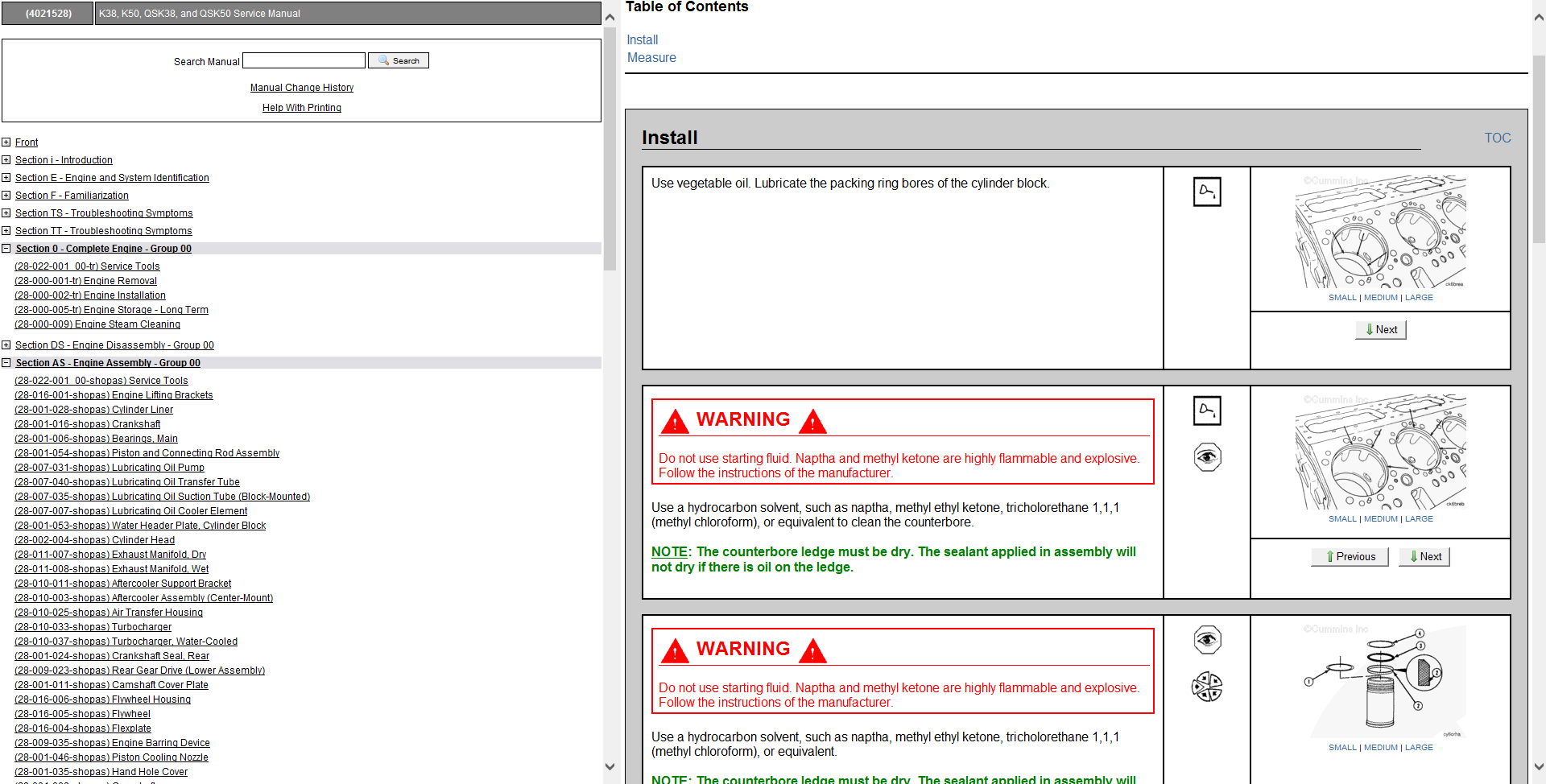Screen dimensions: 1546x784
Task: Collapse Section 0 - Complete Engine node
Action: pos(6,249)
